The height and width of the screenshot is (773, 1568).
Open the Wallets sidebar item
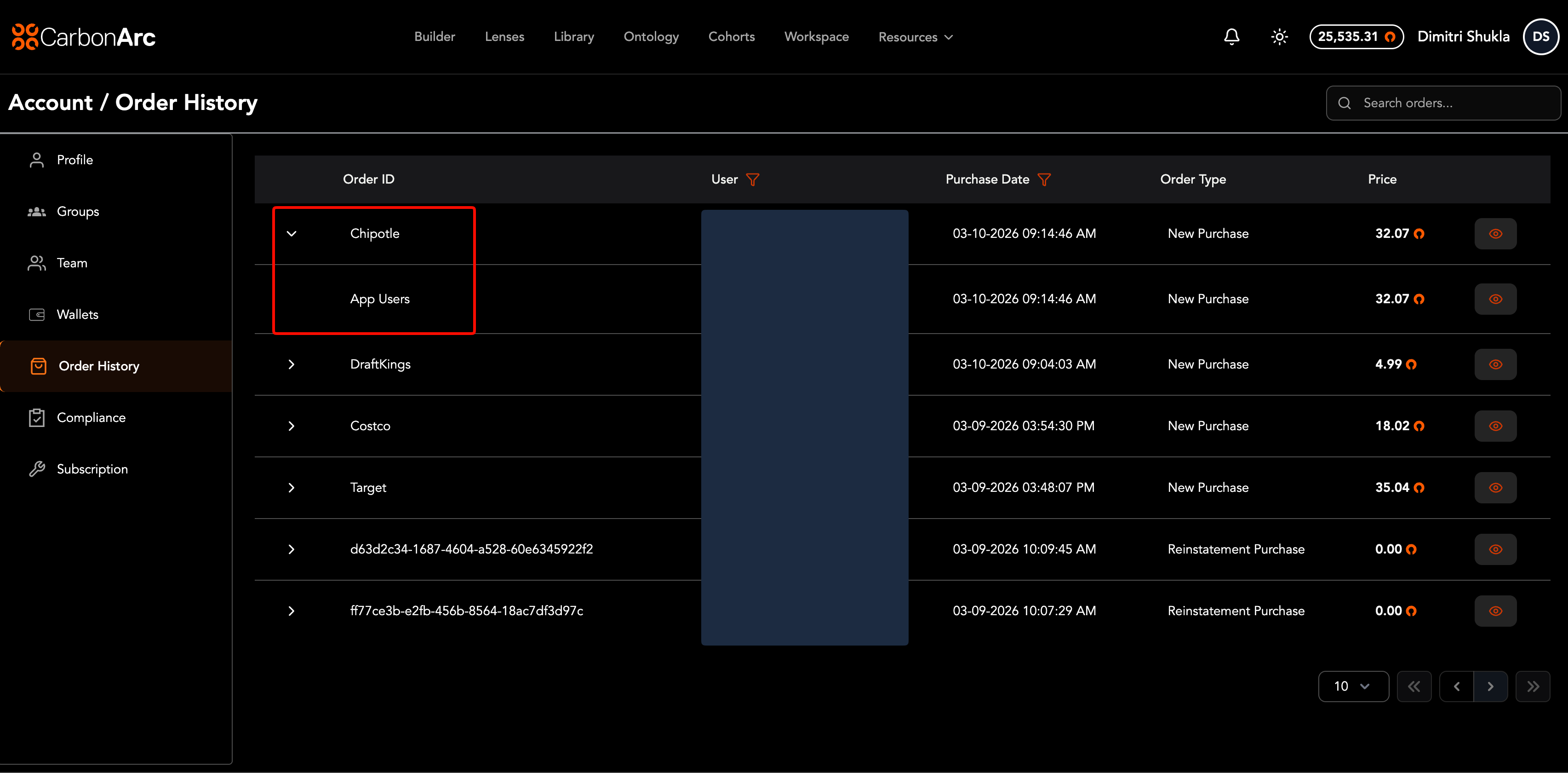point(77,314)
